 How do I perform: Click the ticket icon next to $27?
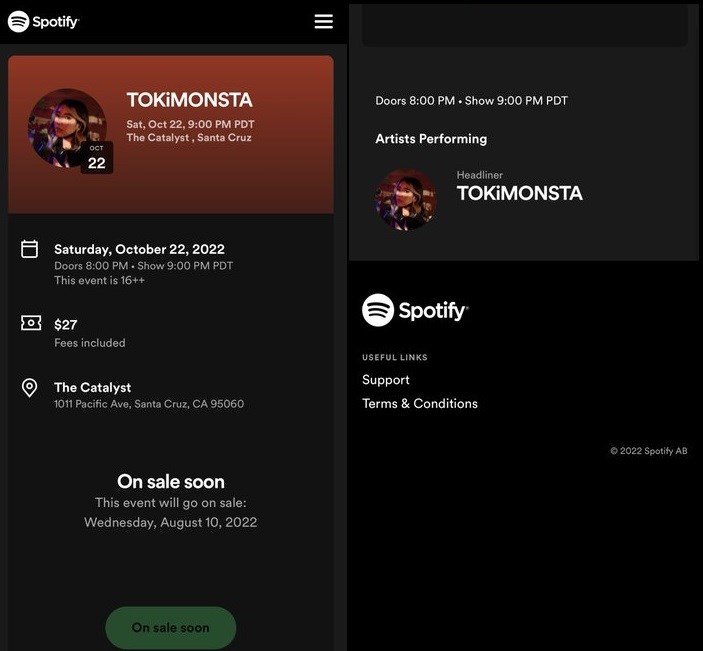coord(31,322)
